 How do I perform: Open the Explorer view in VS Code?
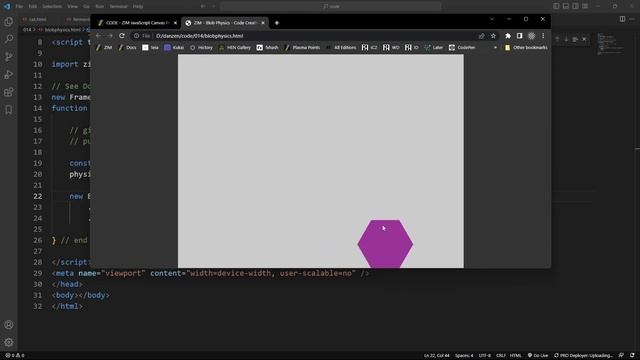9,21
